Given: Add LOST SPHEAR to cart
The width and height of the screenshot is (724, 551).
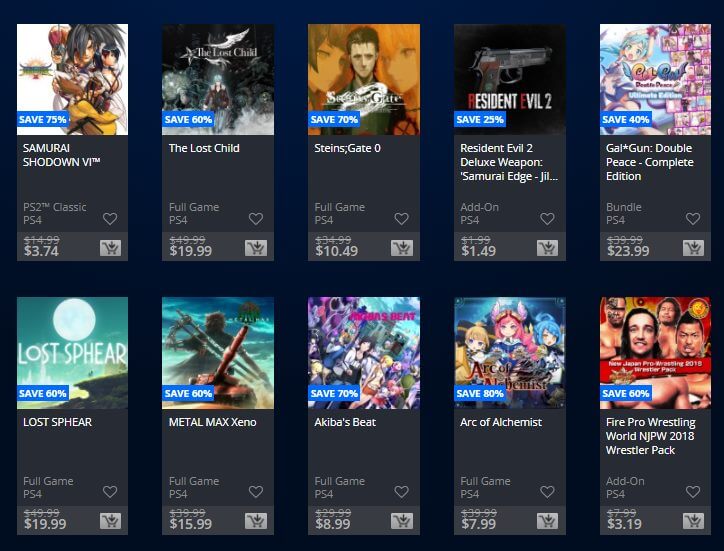Looking at the screenshot, I should [110, 521].
